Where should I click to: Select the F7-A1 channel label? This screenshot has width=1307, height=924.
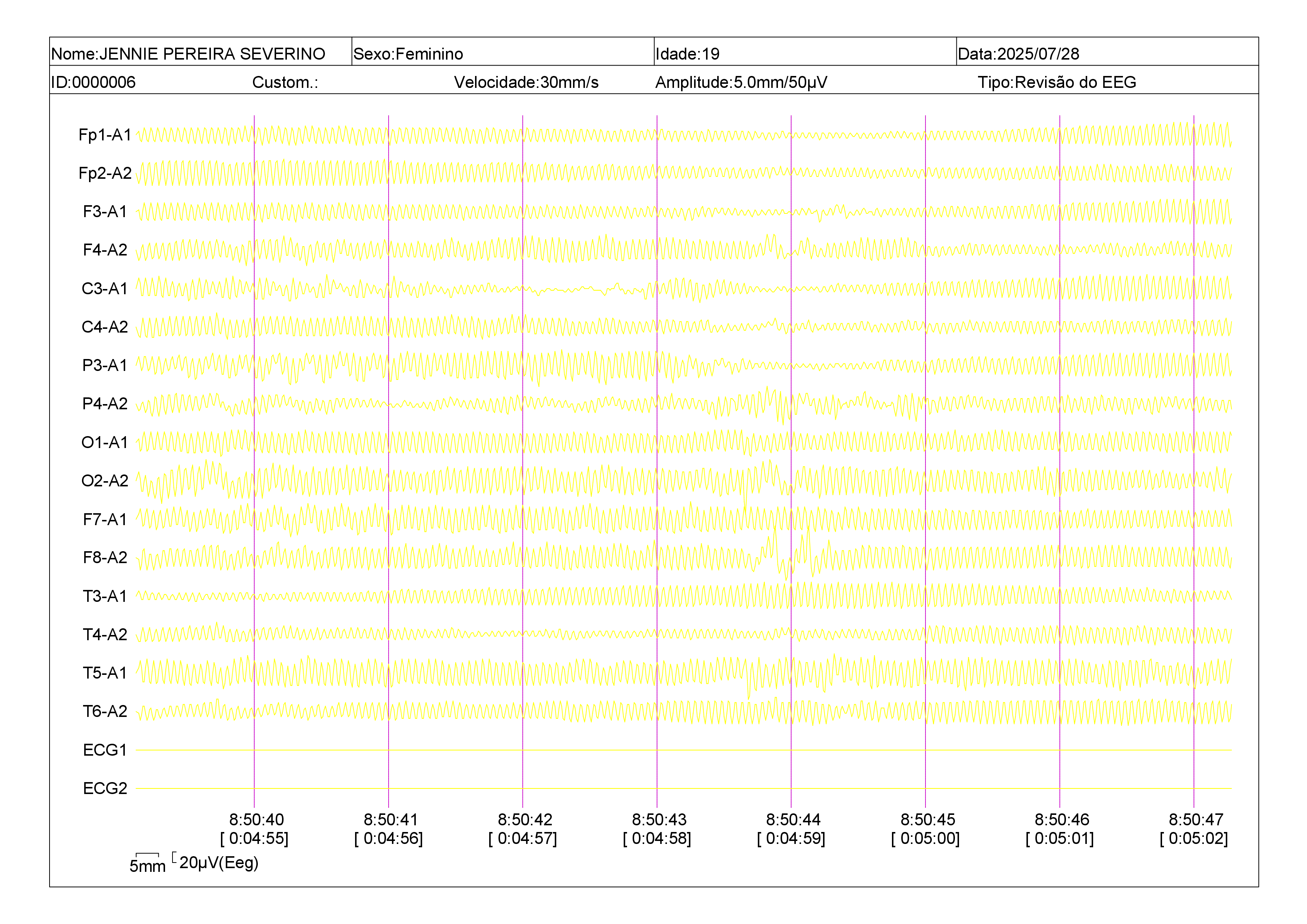pyautogui.click(x=105, y=519)
